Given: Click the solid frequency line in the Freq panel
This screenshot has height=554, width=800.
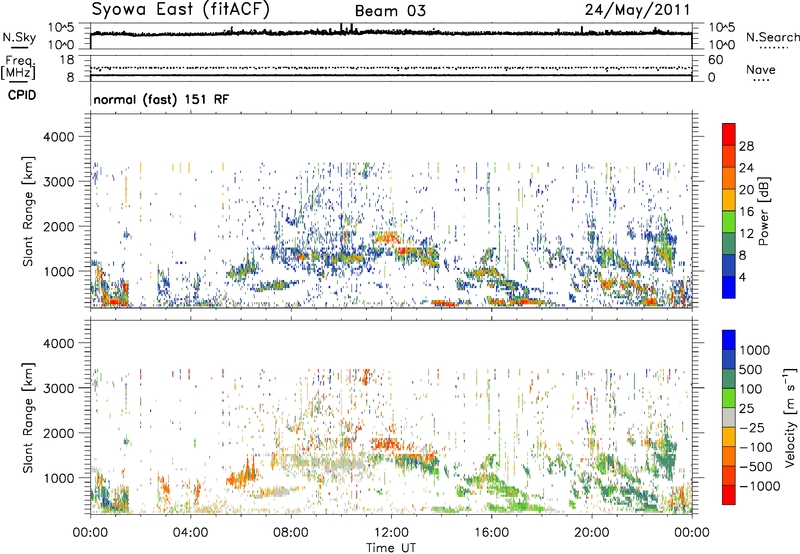Looking at the screenshot, I should (x=391, y=76).
